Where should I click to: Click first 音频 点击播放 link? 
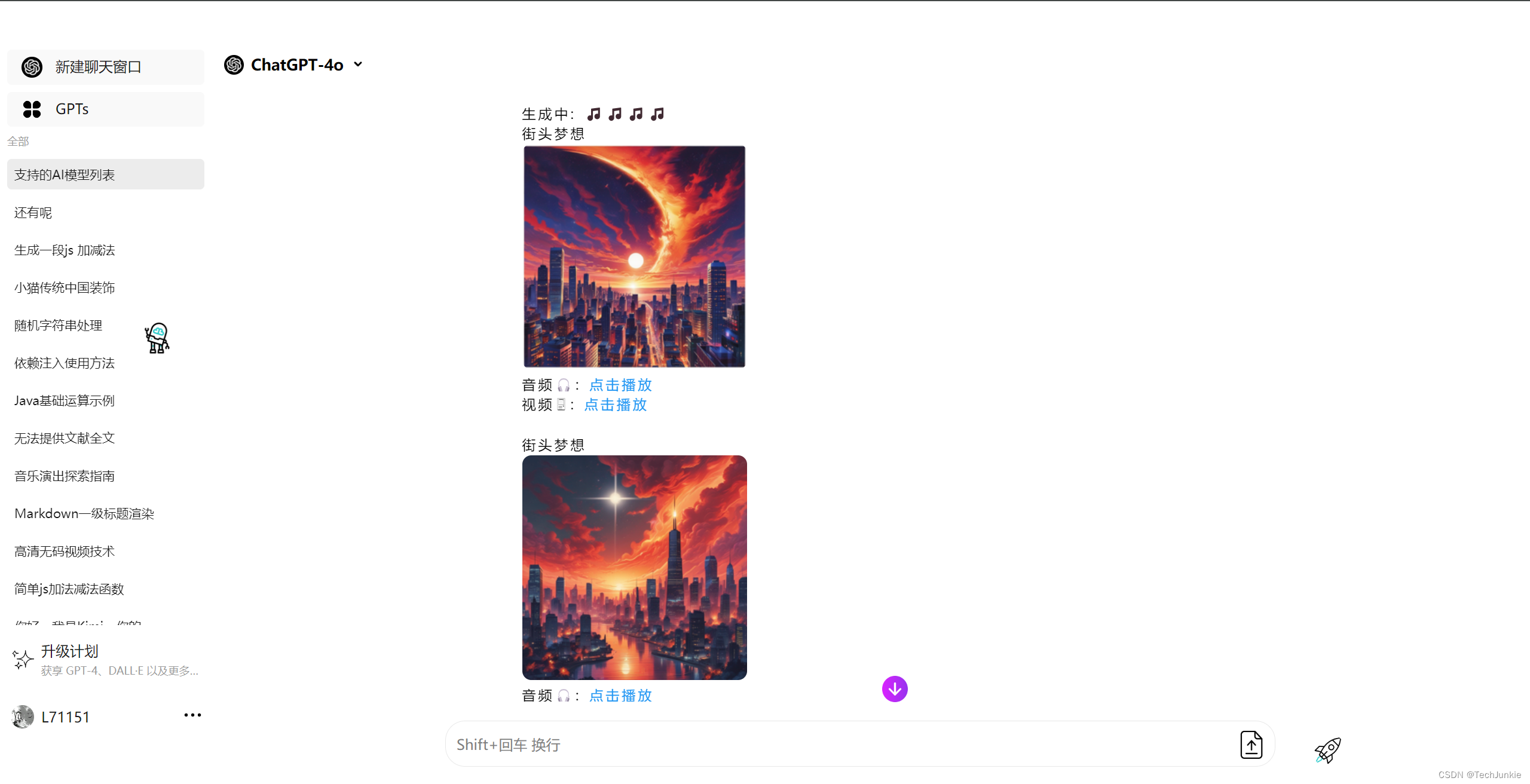point(620,385)
